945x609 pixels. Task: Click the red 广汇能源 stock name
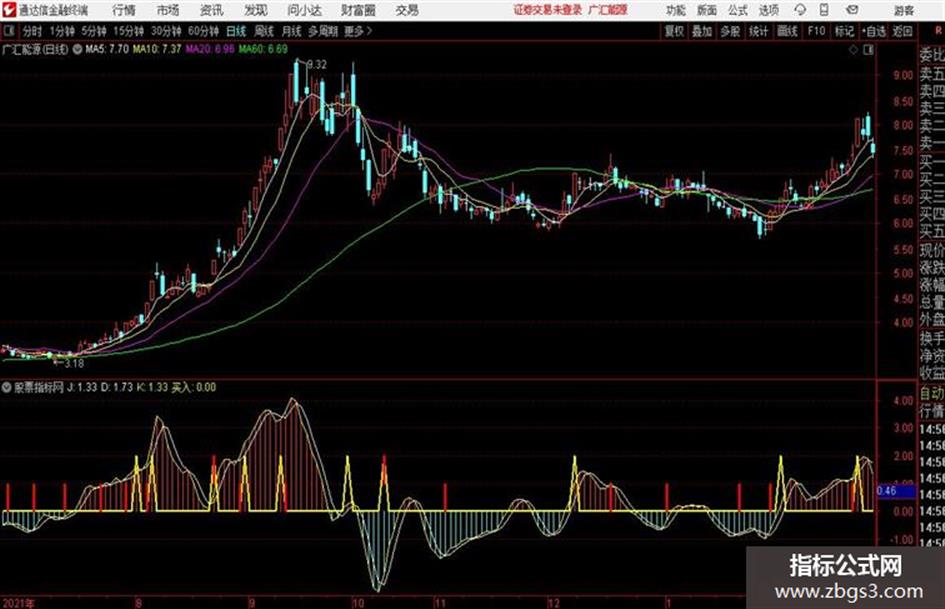click(x=608, y=10)
